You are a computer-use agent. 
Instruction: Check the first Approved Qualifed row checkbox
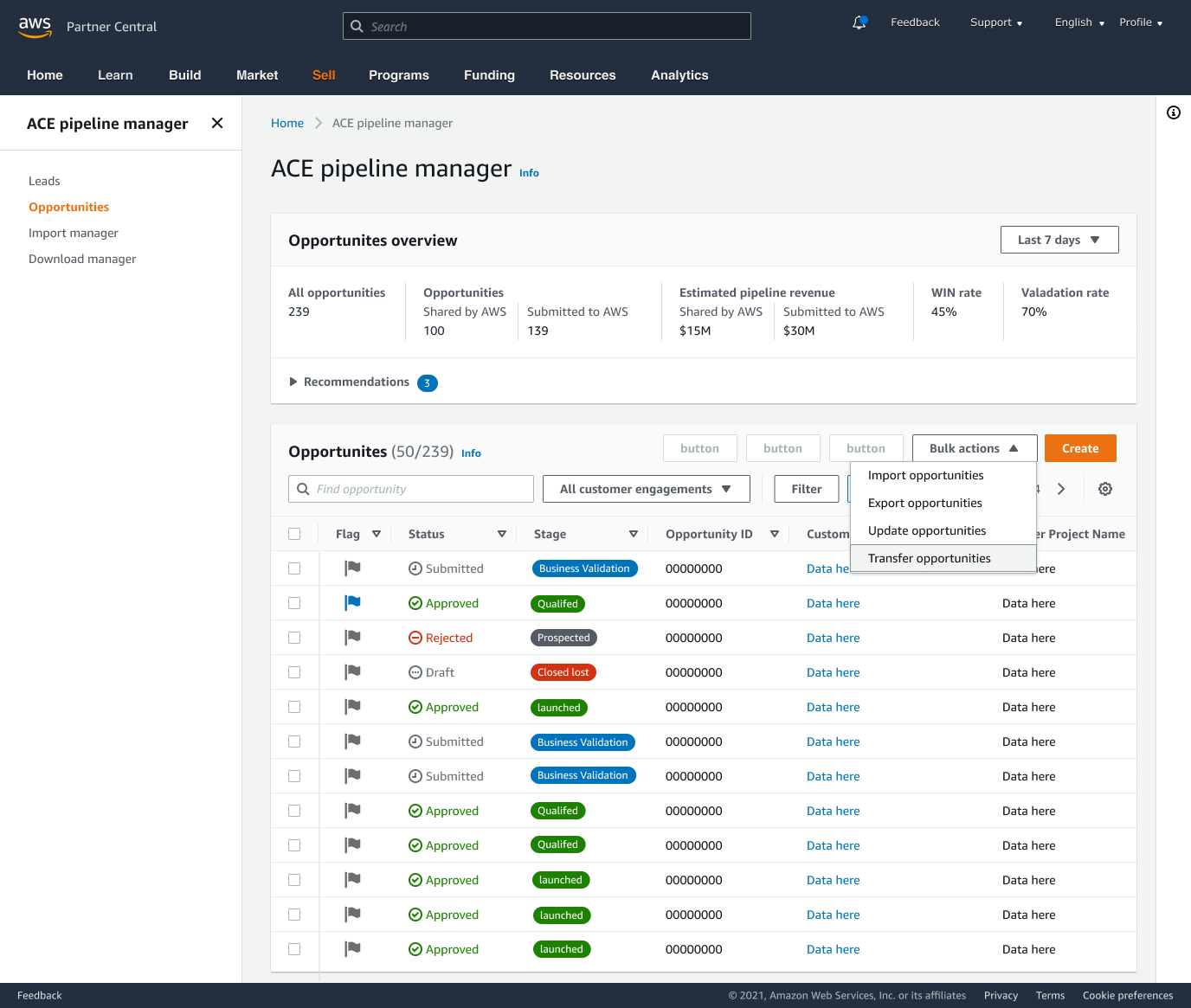point(294,603)
